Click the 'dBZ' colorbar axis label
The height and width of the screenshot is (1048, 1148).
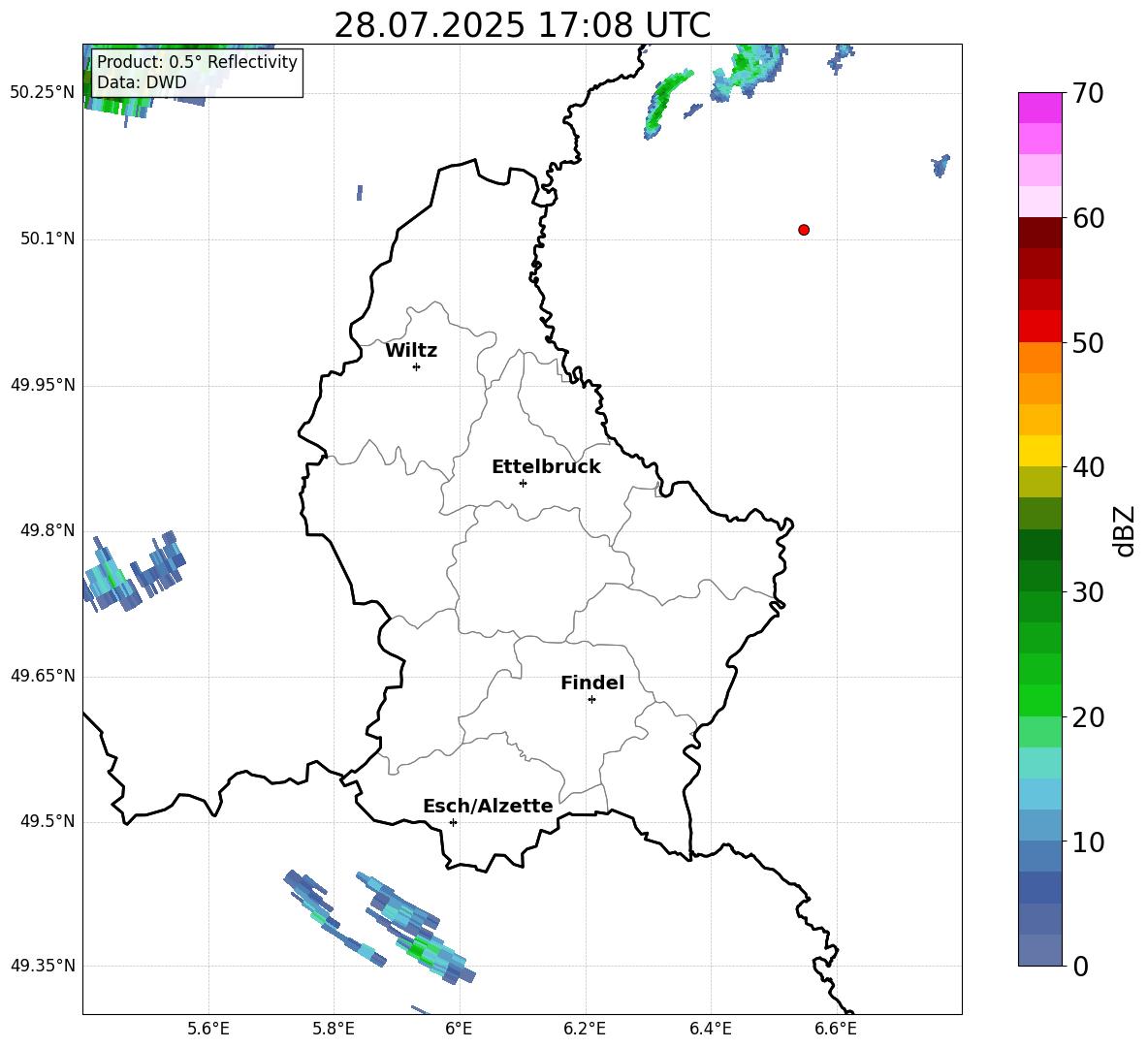pyautogui.click(x=1123, y=530)
